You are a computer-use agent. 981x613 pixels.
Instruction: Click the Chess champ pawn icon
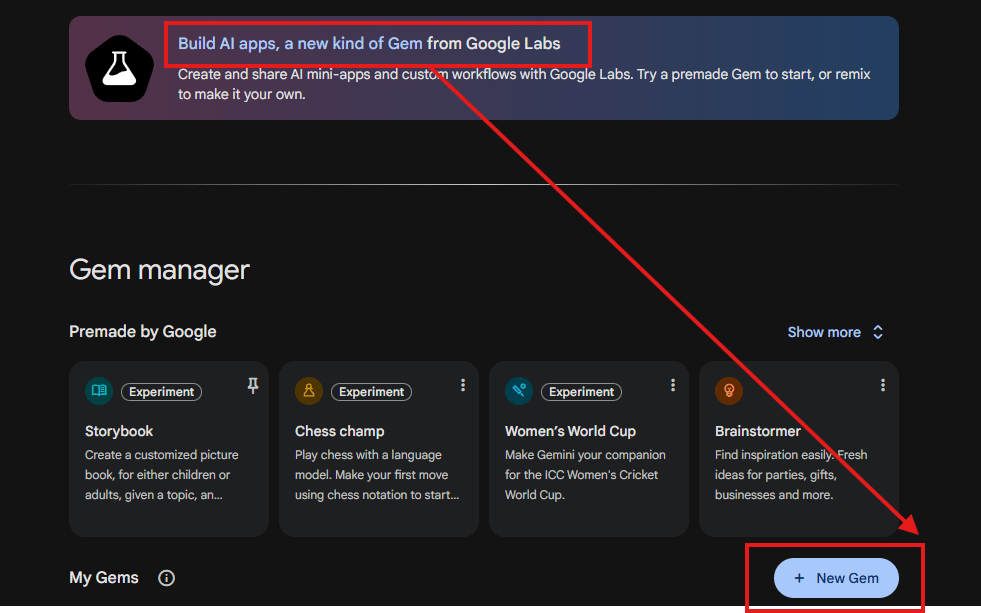tap(308, 391)
